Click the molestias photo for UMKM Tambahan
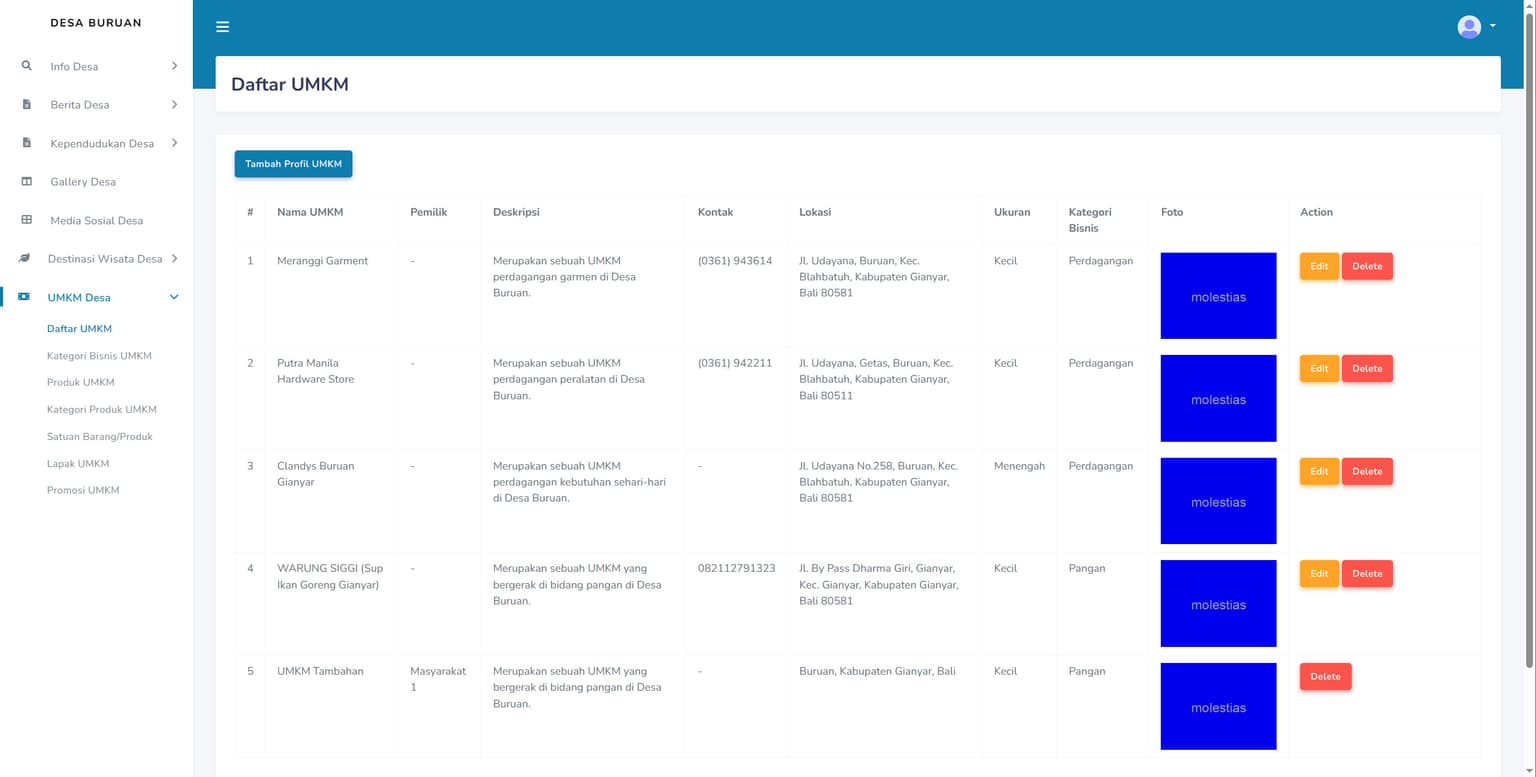The height and width of the screenshot is (777, 1536). [1218, 706]
